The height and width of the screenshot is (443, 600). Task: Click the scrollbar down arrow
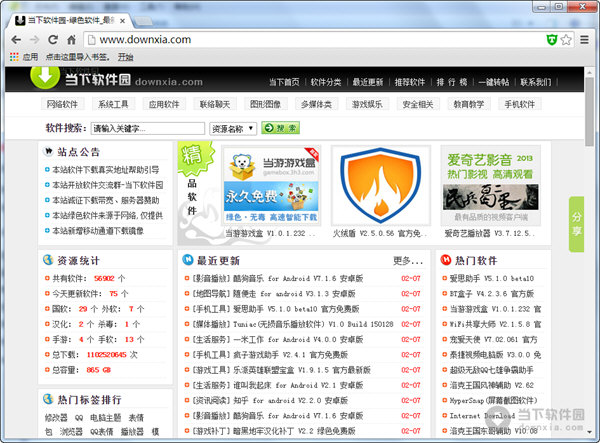coord(589,432)
